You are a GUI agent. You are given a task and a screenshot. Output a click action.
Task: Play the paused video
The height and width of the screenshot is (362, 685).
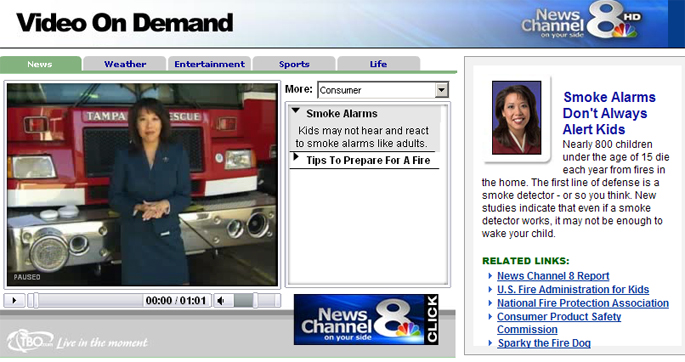tap(14, 300)
